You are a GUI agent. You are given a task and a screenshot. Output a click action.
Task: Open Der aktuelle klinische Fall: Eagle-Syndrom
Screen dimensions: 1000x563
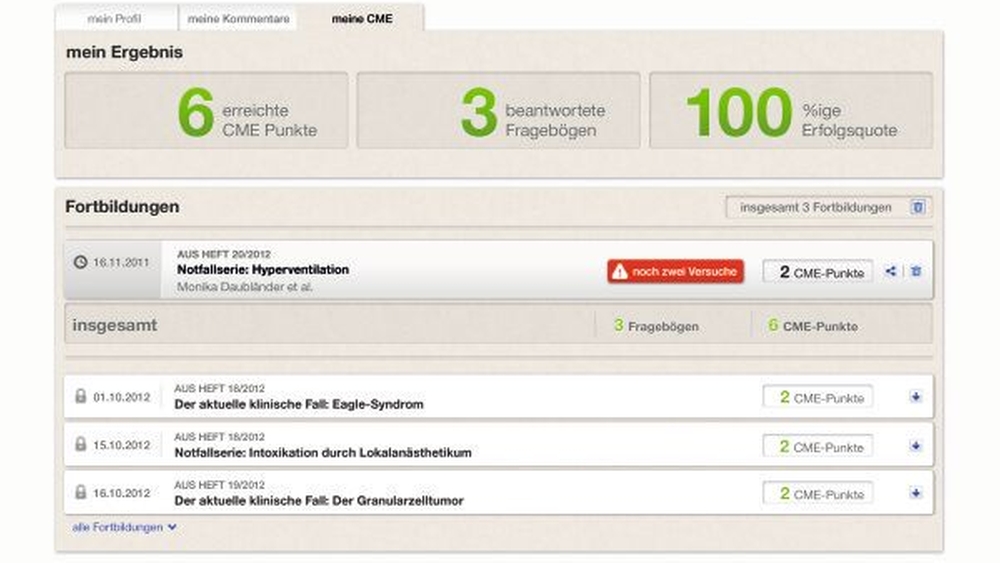(298, 404)
